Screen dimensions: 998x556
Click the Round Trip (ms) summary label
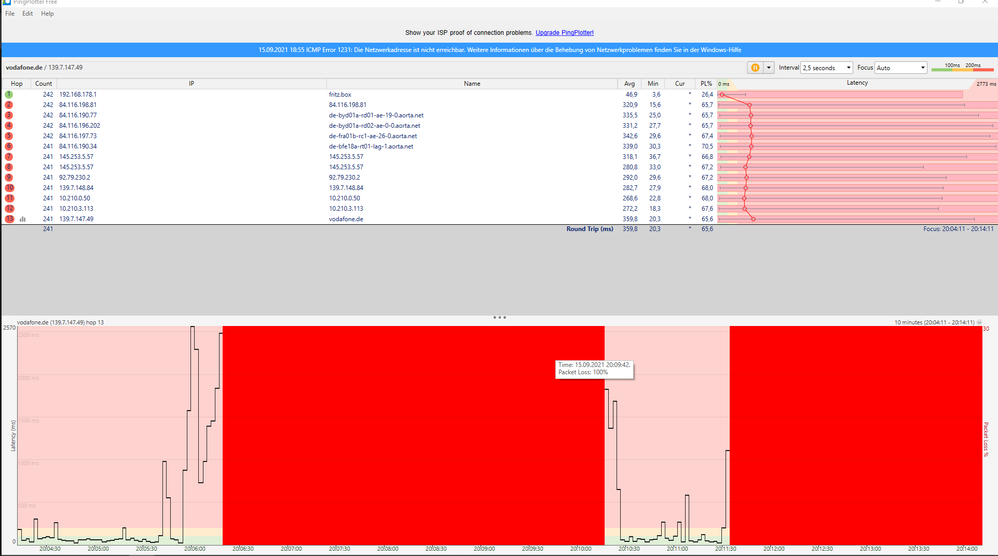(x=590, y=229)
